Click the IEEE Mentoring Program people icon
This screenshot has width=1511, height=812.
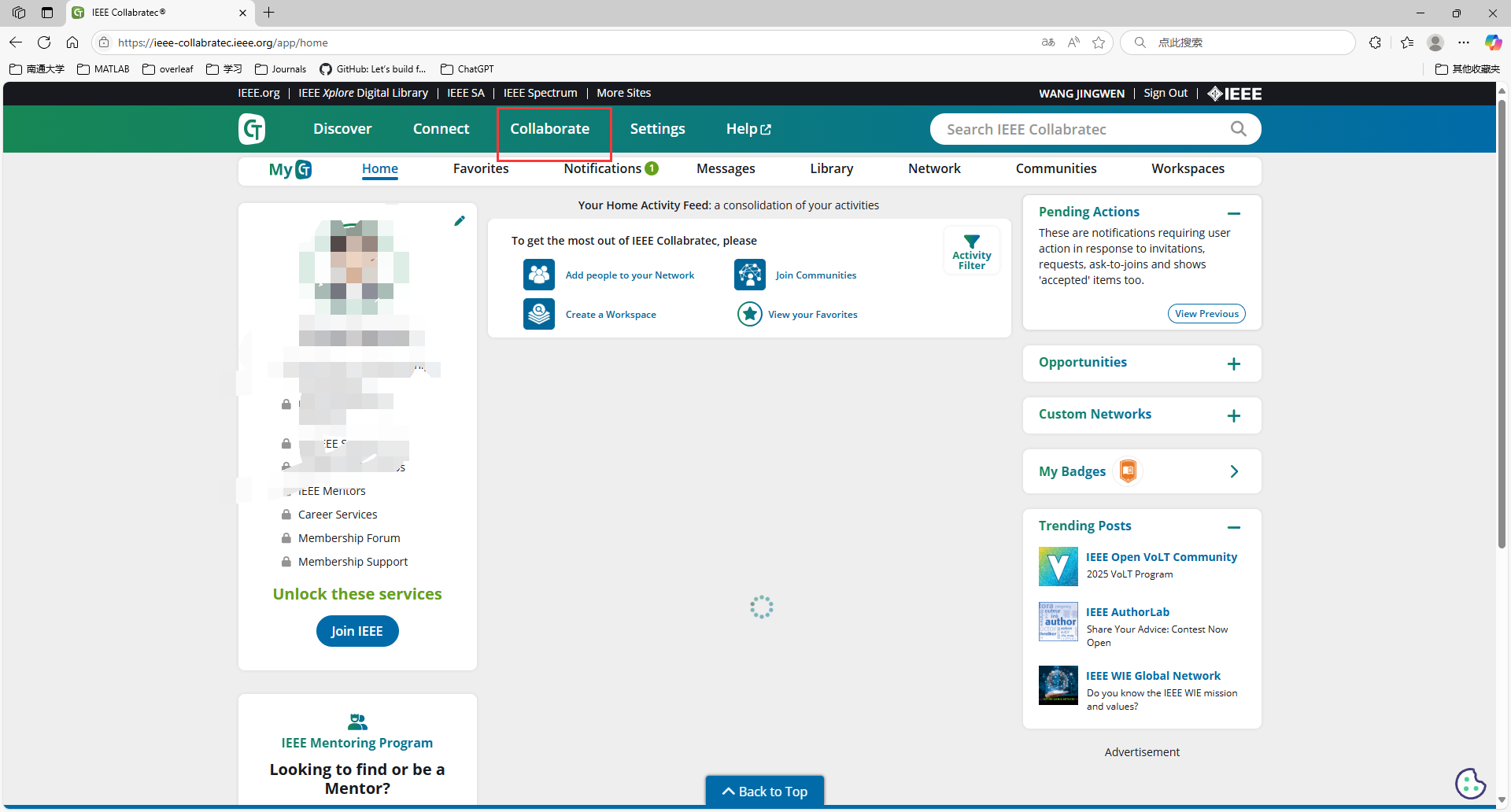[x=357, y=722]
